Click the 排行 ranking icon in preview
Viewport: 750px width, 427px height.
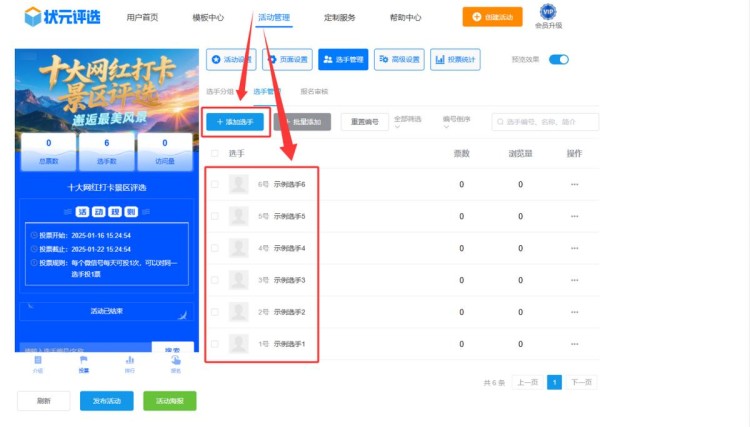point(129,363)
